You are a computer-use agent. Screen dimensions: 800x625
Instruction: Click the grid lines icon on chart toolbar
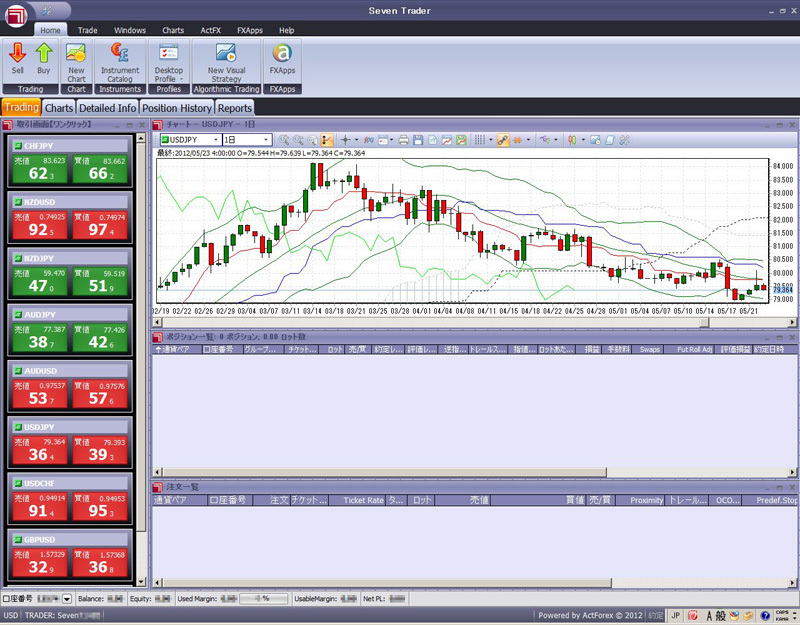click(x=480, y=140)
